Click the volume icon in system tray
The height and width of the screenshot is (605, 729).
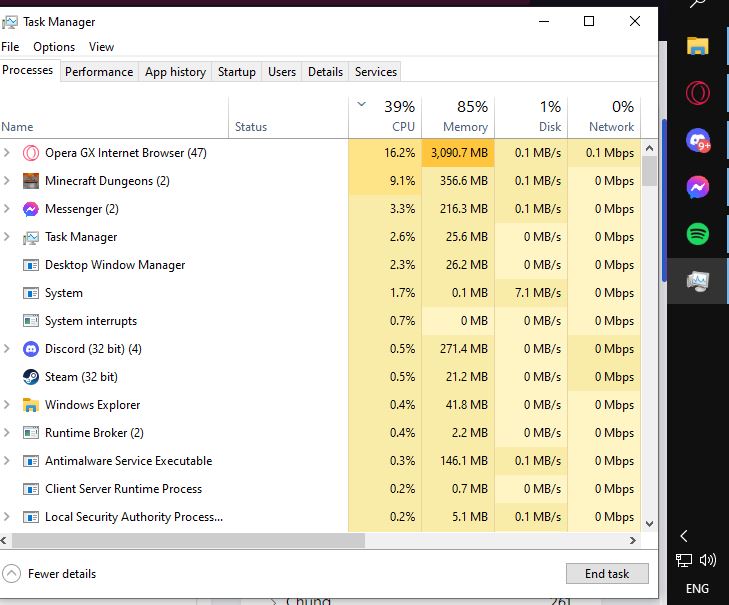(x=709, y=560)
